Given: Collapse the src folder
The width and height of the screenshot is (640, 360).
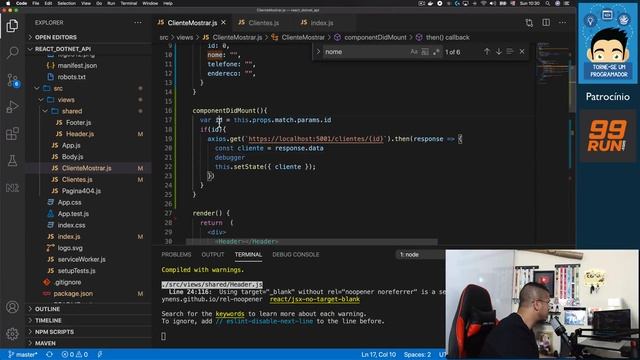Looking at the screenshot, I should pos(58,88).
